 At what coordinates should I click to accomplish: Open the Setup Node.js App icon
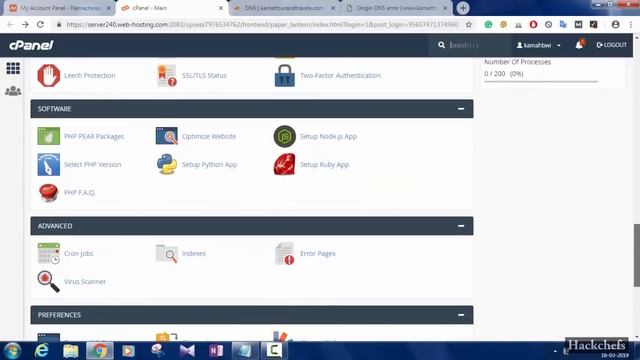tap(284, 136)
